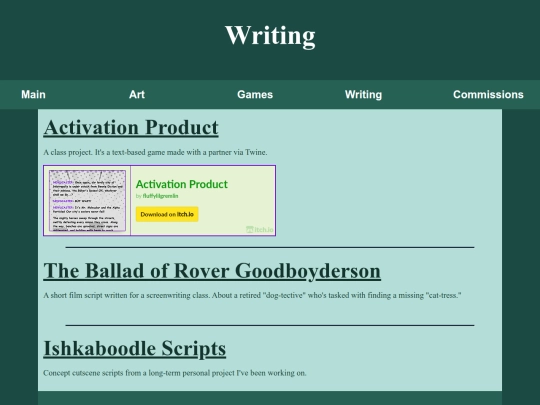Image resolution: width=540 pixels, height=405 pixels.
Task: Click the 'A short film script' description text
Action: coord(252,295)
